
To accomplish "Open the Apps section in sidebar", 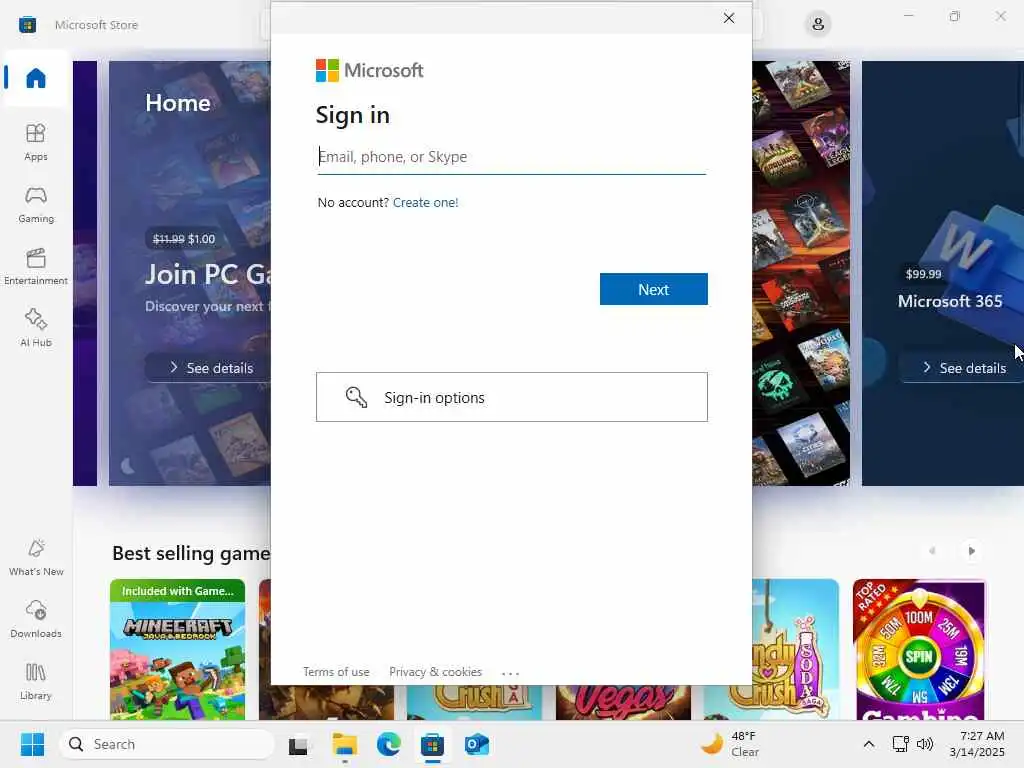I will click(x=36, y=142).
